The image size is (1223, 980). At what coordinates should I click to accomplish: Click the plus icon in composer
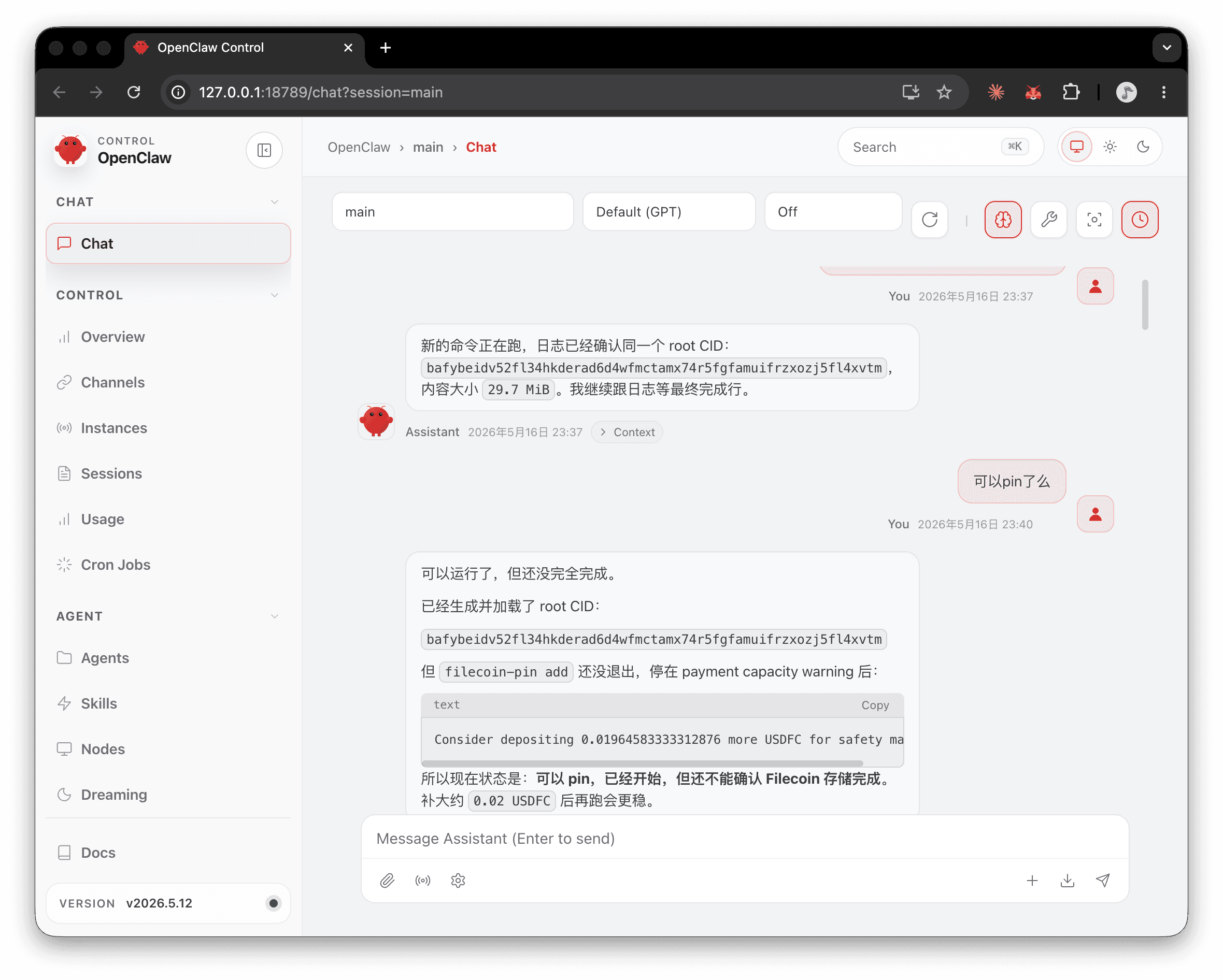pyautogui.click(x=1032, y=880)
